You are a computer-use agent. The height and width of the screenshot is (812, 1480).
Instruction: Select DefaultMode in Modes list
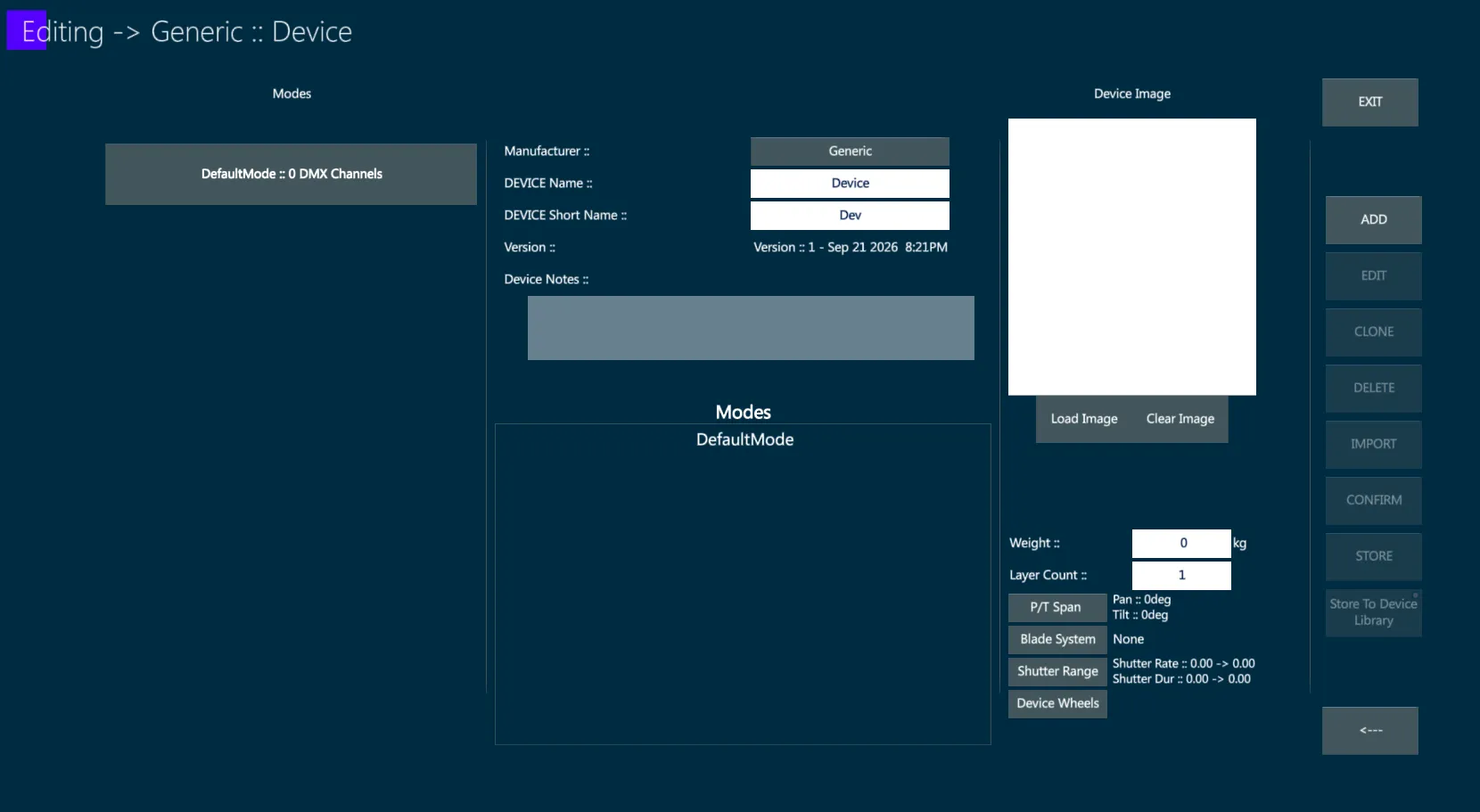coord(744,439)
